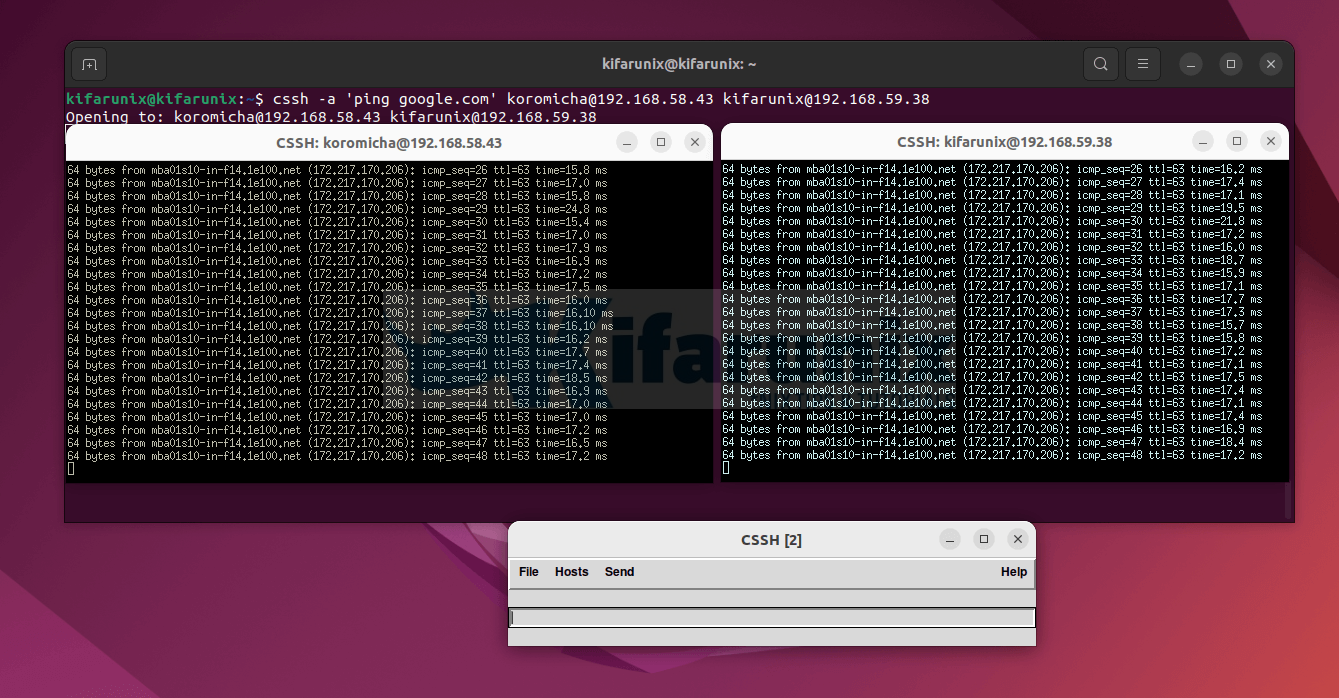Close the CSSH [2] console window
Screen dimensions: 1339x698
1018,540
